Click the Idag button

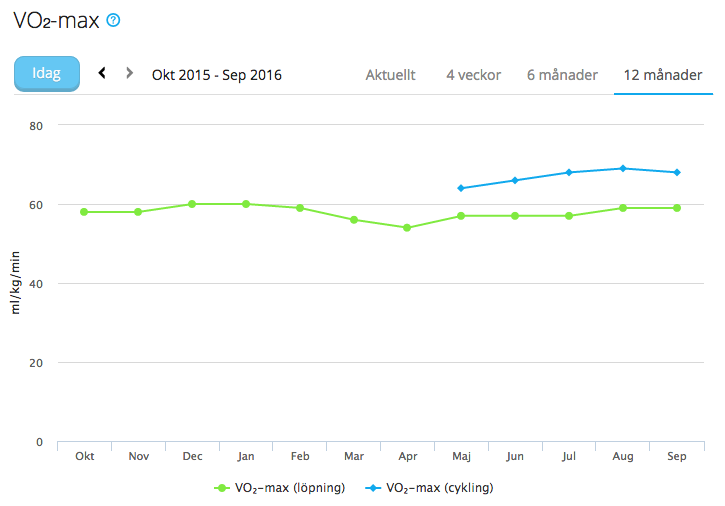coord(46,74)
